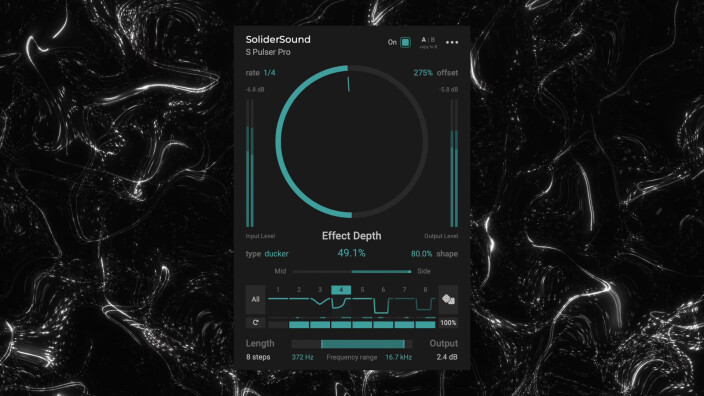Image resolution: width=704 pixels, height=396 pixels.
Task: Click the All steps button
Action: coord(255,299)
